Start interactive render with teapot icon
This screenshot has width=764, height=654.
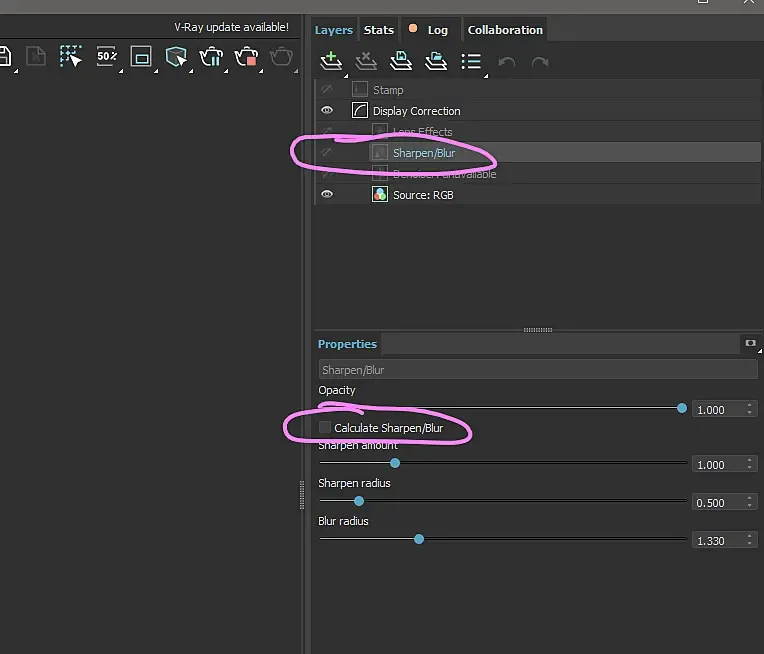pyautogui.click(x=211, y=57)
